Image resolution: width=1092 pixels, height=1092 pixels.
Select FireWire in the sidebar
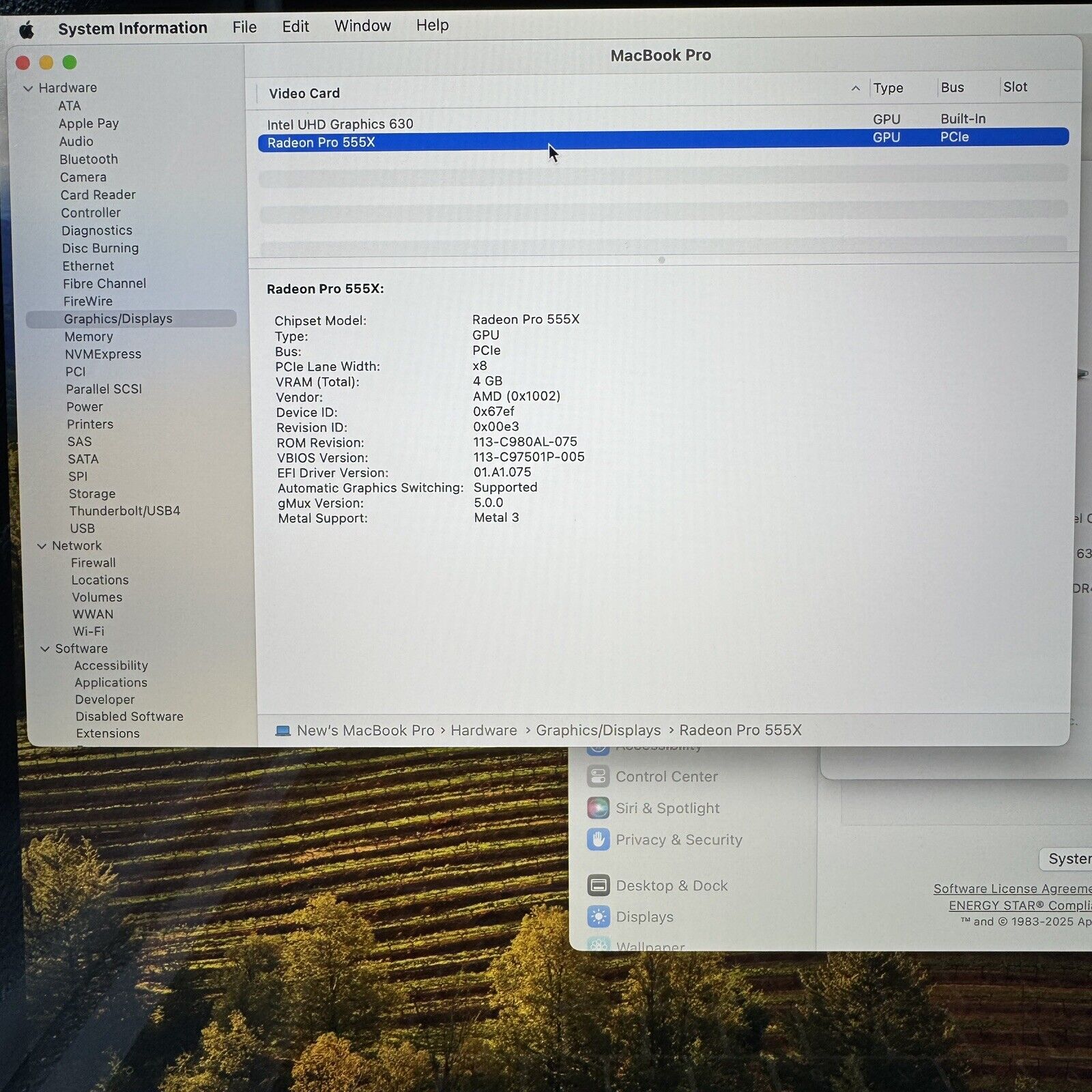tap(88, 301)
